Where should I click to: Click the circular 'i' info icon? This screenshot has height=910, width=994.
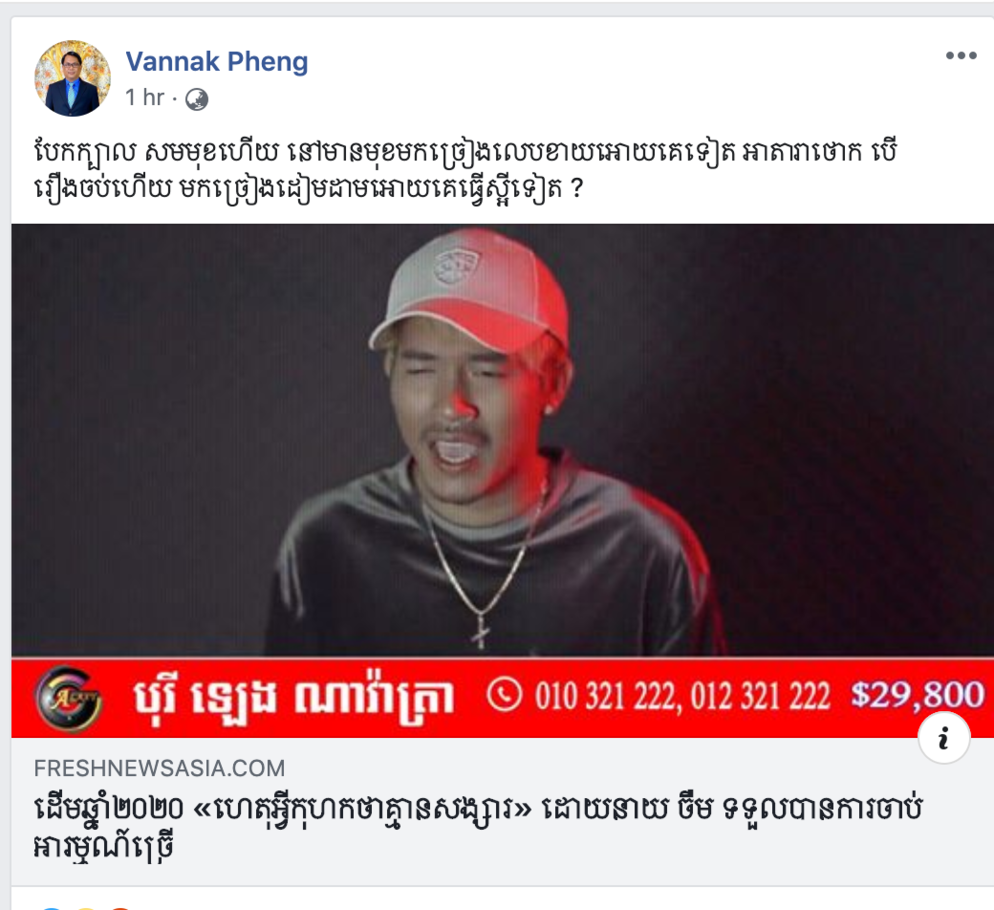coord(944,738)
